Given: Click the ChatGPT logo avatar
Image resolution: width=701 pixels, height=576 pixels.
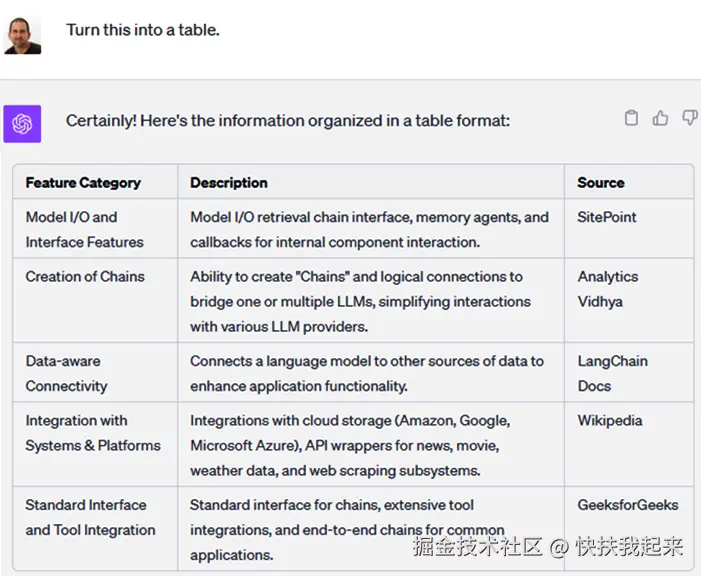Looking at the screenshot, I should pyautogui.click(x=22, y=123).
